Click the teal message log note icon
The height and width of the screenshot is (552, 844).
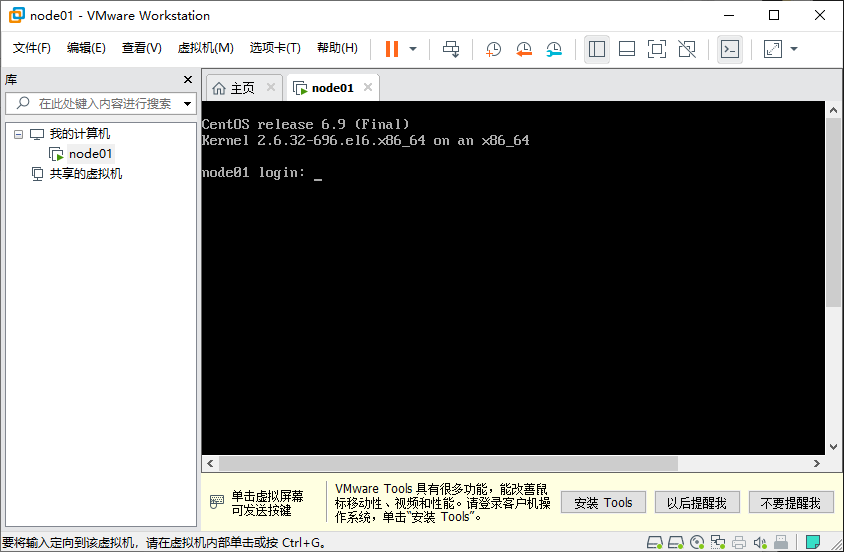[813, 542]
